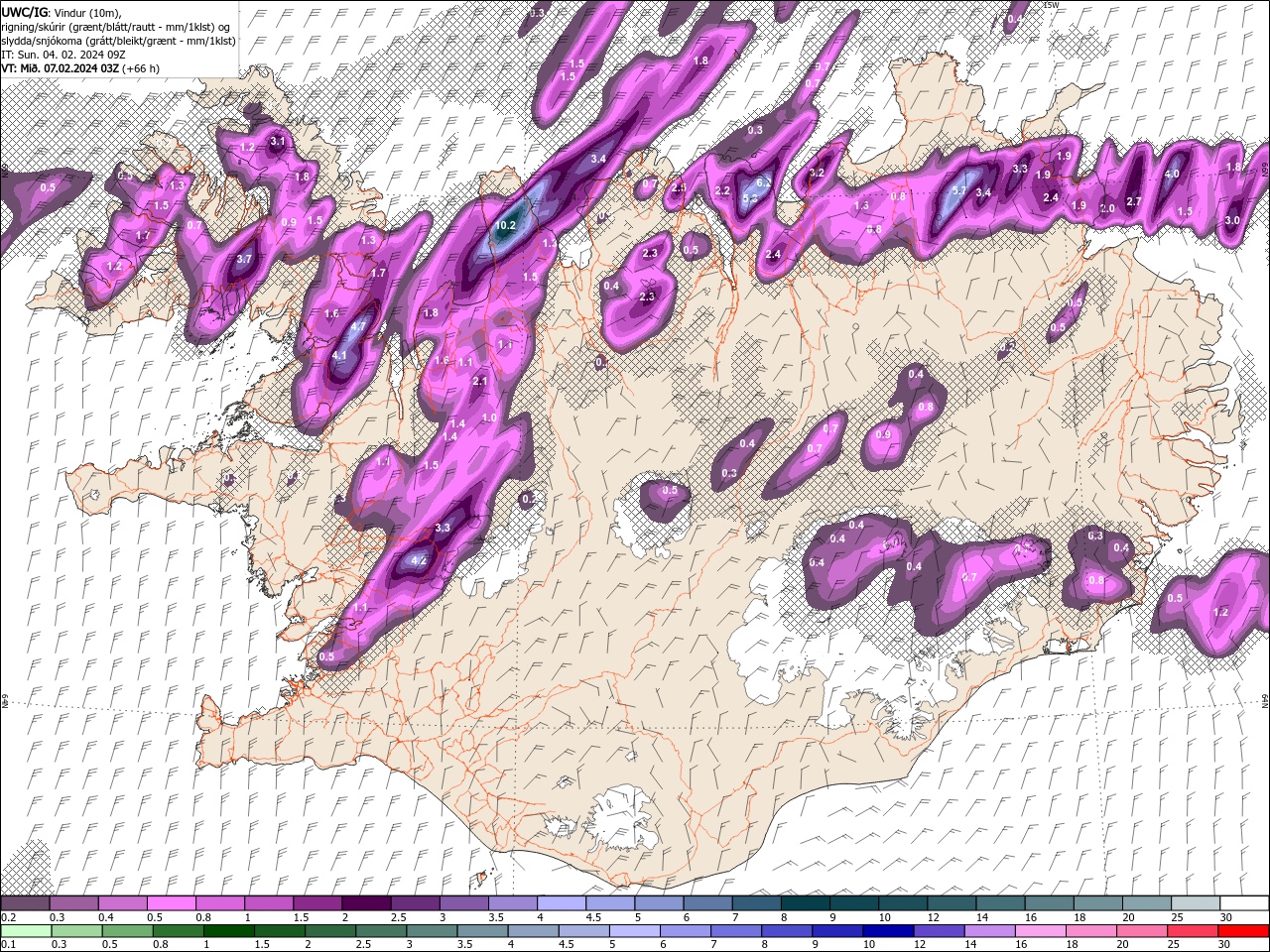Select the bright red swatch after 30 in rain legend
Screen dimensions: 1270x952
(x=1244, y=931)
